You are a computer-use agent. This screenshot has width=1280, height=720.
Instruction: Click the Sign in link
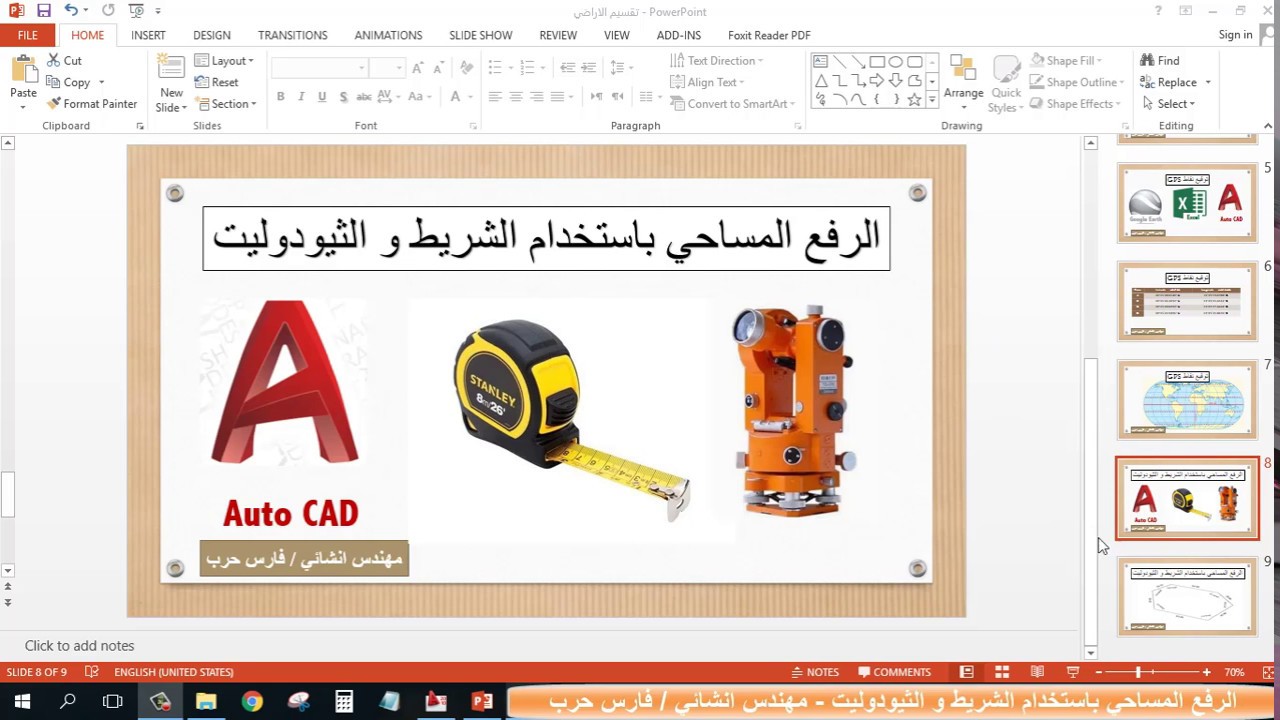coord(1235,35)
